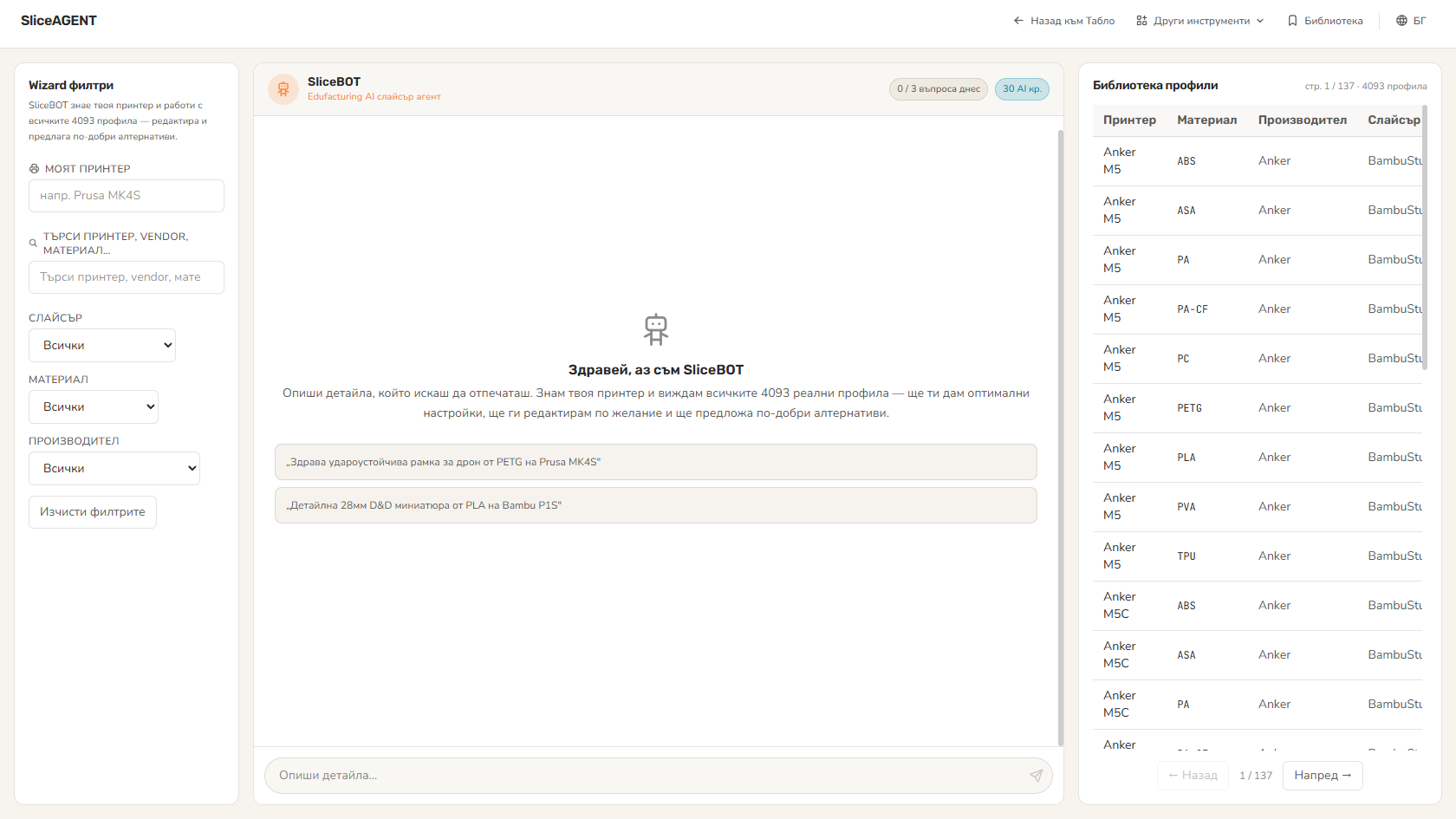Click the send paper-plane icon
Viewport: 1456px width, 819px height.
1036,776
